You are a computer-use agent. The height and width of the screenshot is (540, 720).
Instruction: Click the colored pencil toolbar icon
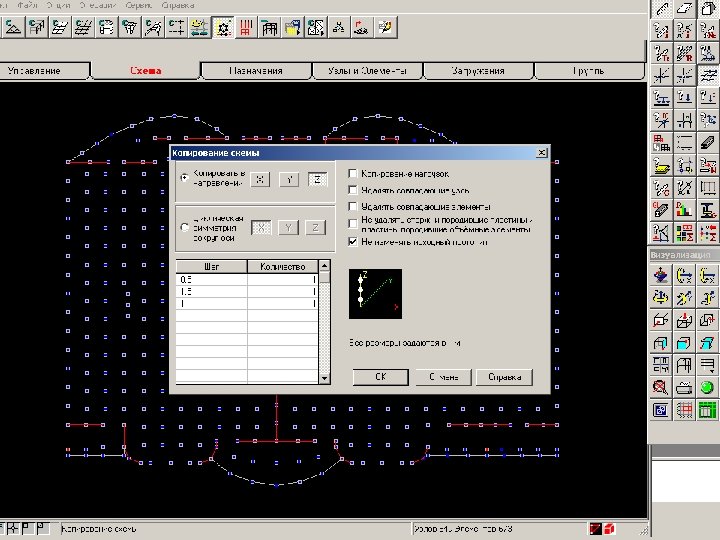(386, 28)
